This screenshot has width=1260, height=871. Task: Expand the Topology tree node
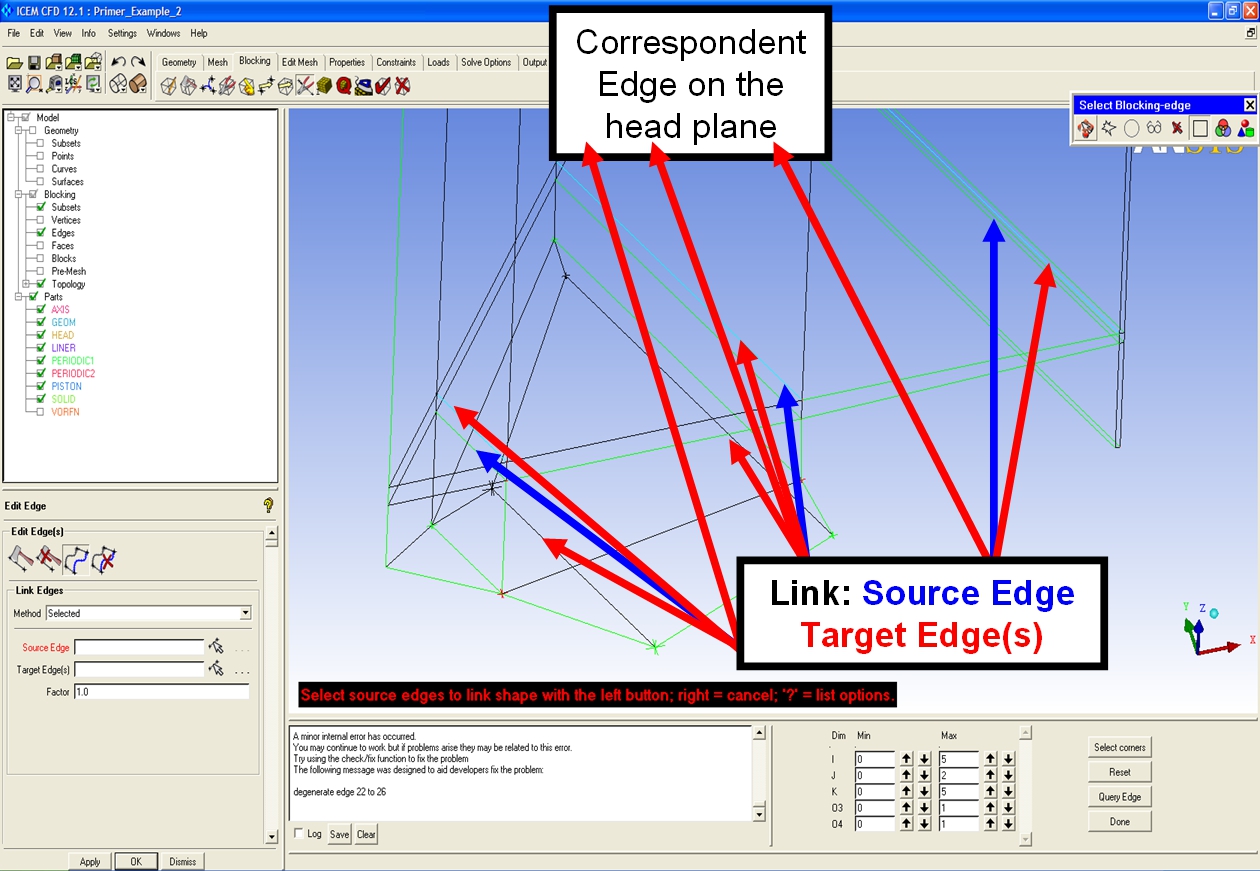[x=27, y=284]
